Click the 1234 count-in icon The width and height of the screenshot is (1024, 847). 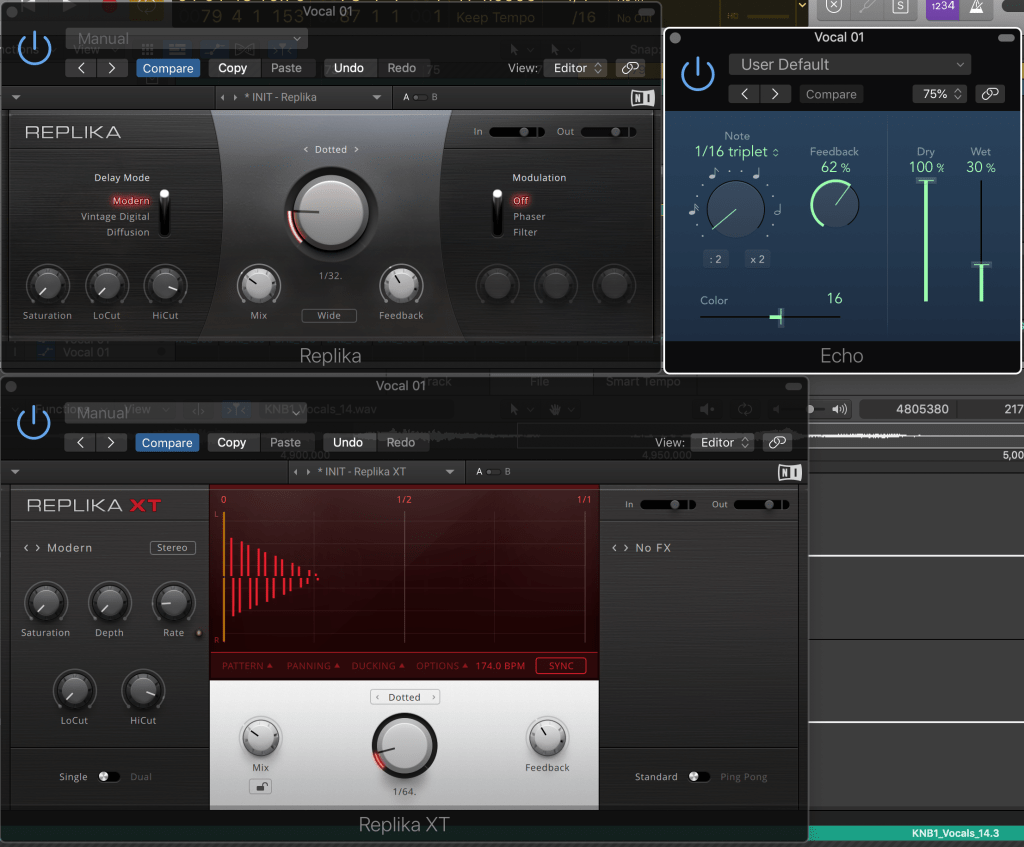[x=941, y=8]
